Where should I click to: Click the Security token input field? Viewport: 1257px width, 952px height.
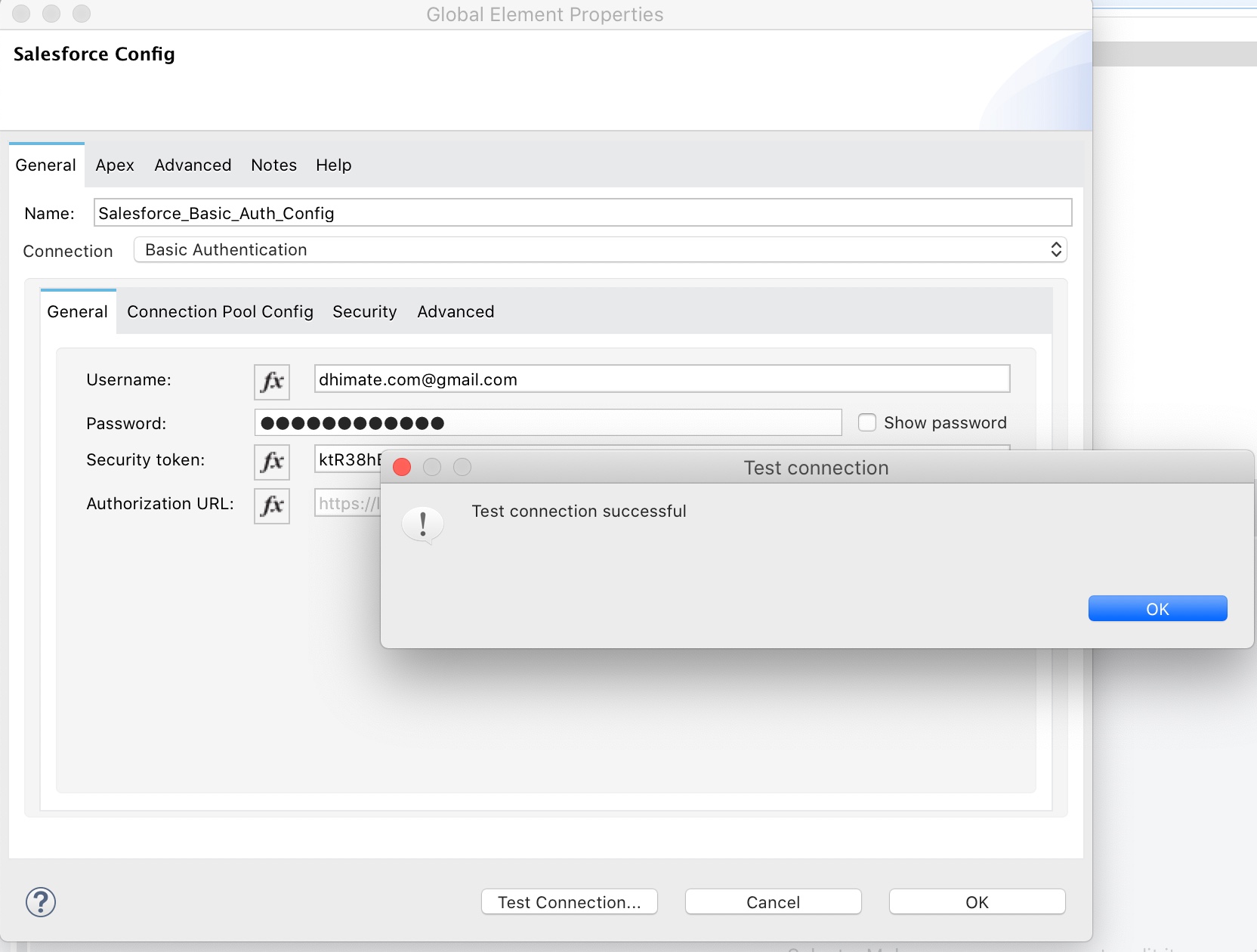click(347, 459)
